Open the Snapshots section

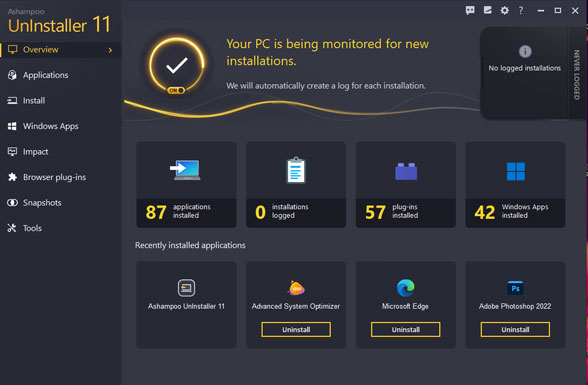point(60,202)
